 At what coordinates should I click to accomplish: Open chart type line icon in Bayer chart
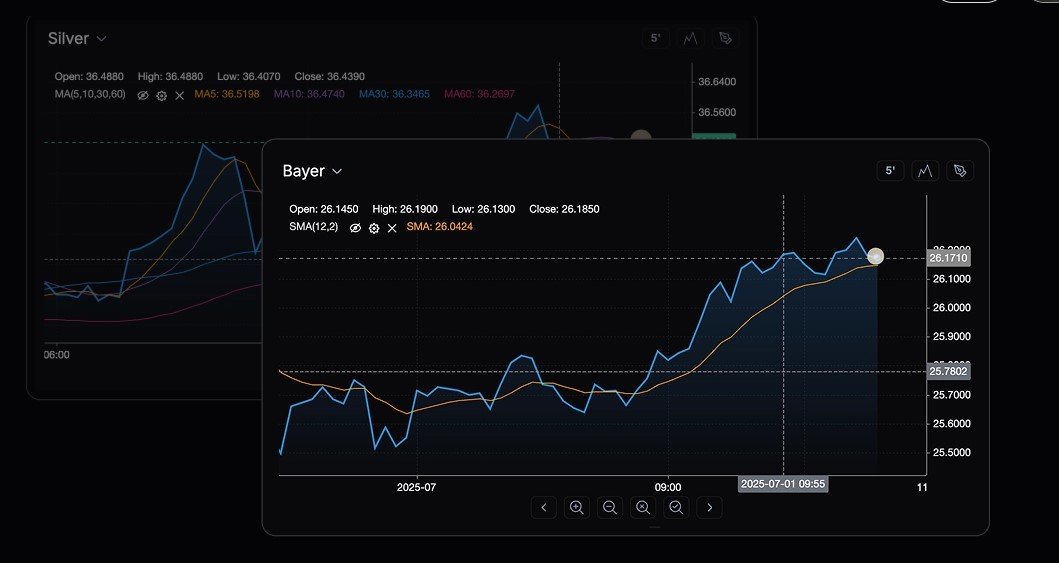tap(925, 171)
